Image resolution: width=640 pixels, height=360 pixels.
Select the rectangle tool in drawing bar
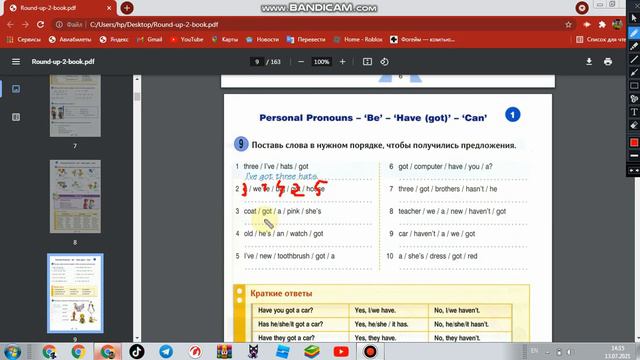[x=633, y=86]
